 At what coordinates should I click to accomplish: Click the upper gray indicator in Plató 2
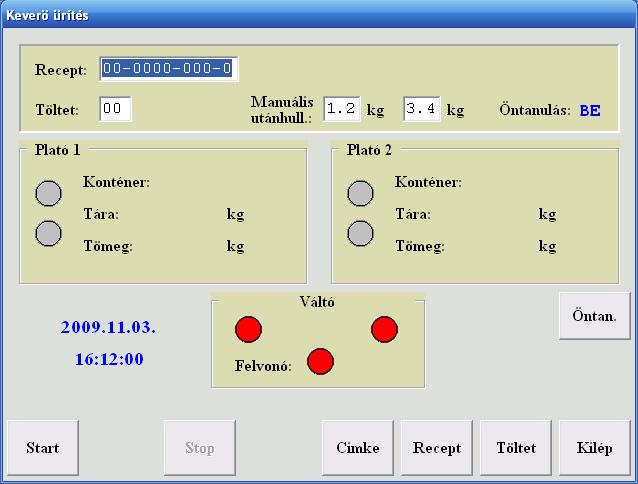coord(360,193)
